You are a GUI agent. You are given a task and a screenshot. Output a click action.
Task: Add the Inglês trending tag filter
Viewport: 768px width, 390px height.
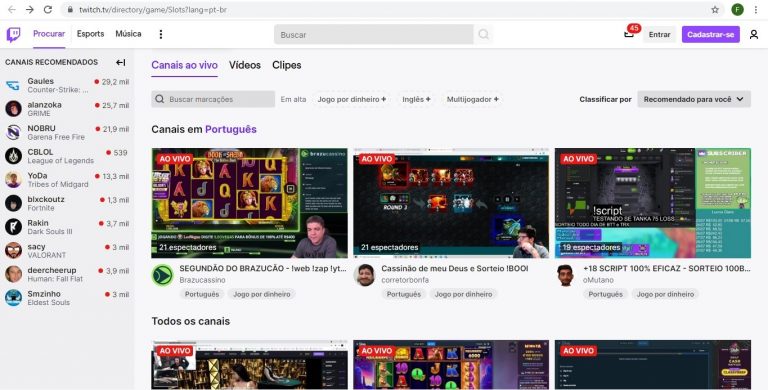click(416, 99)
